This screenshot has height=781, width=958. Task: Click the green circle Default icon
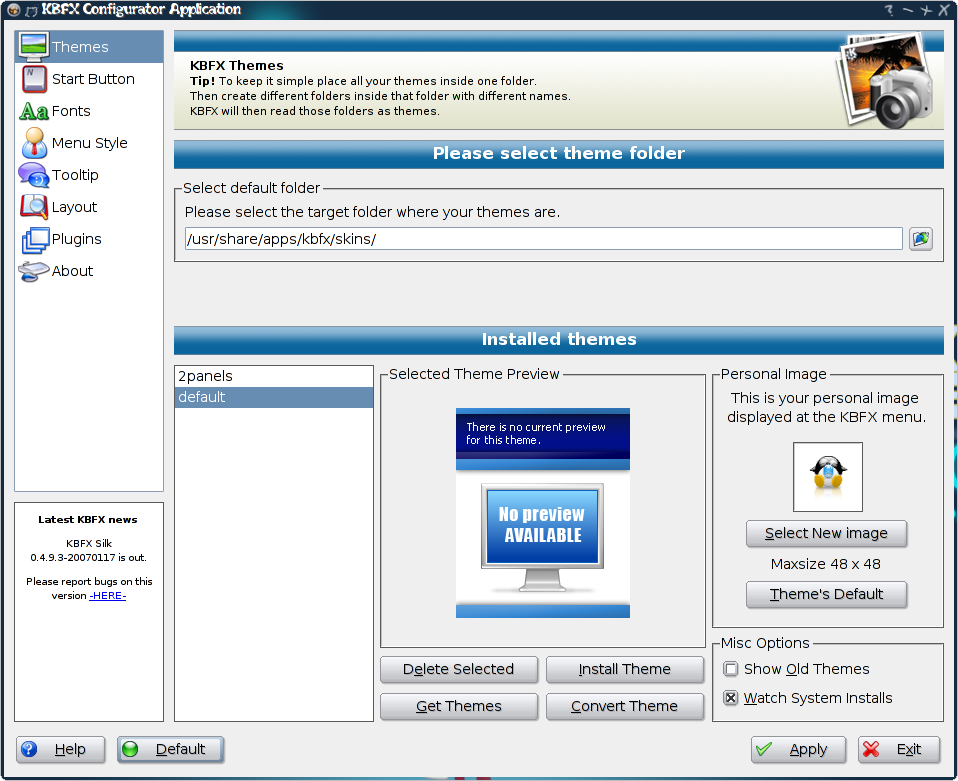coord(130,749)
